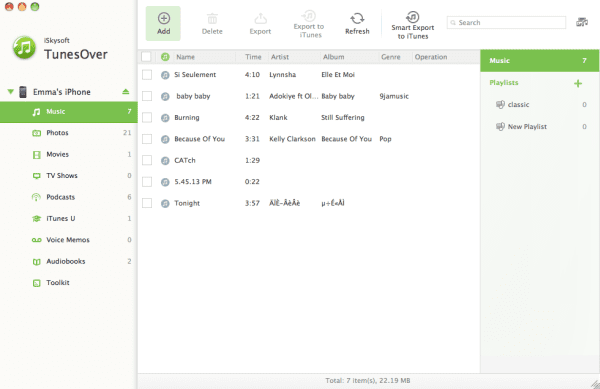
Task: Open the Toolkit section
Action: tap(68, 283)
